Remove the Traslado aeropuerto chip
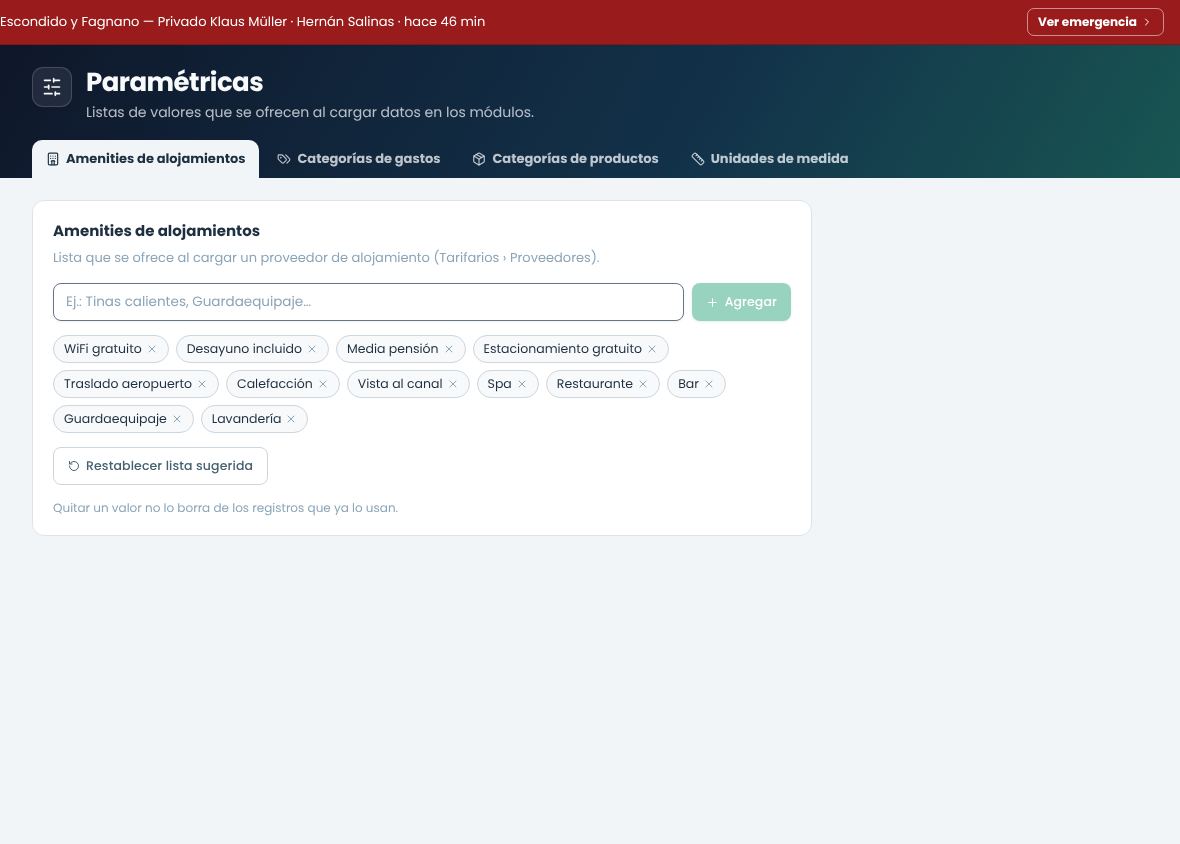Viewport: 1180px width, 844px height. tap(202, 384)
